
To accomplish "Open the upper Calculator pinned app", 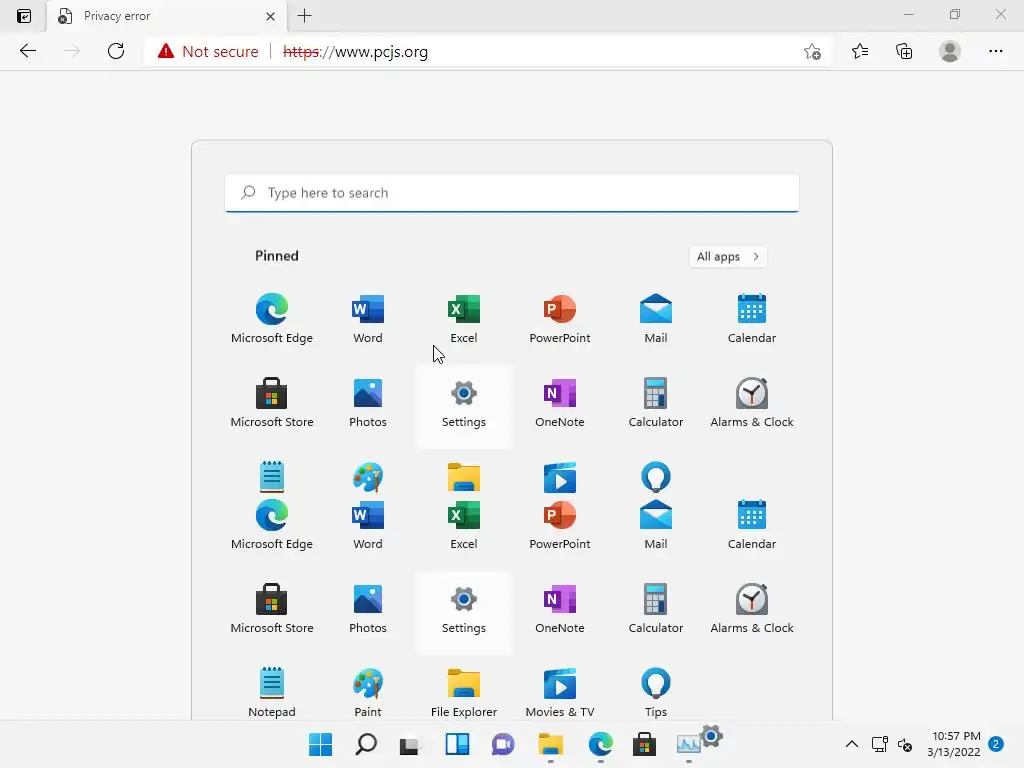I will tap(656, 403).
